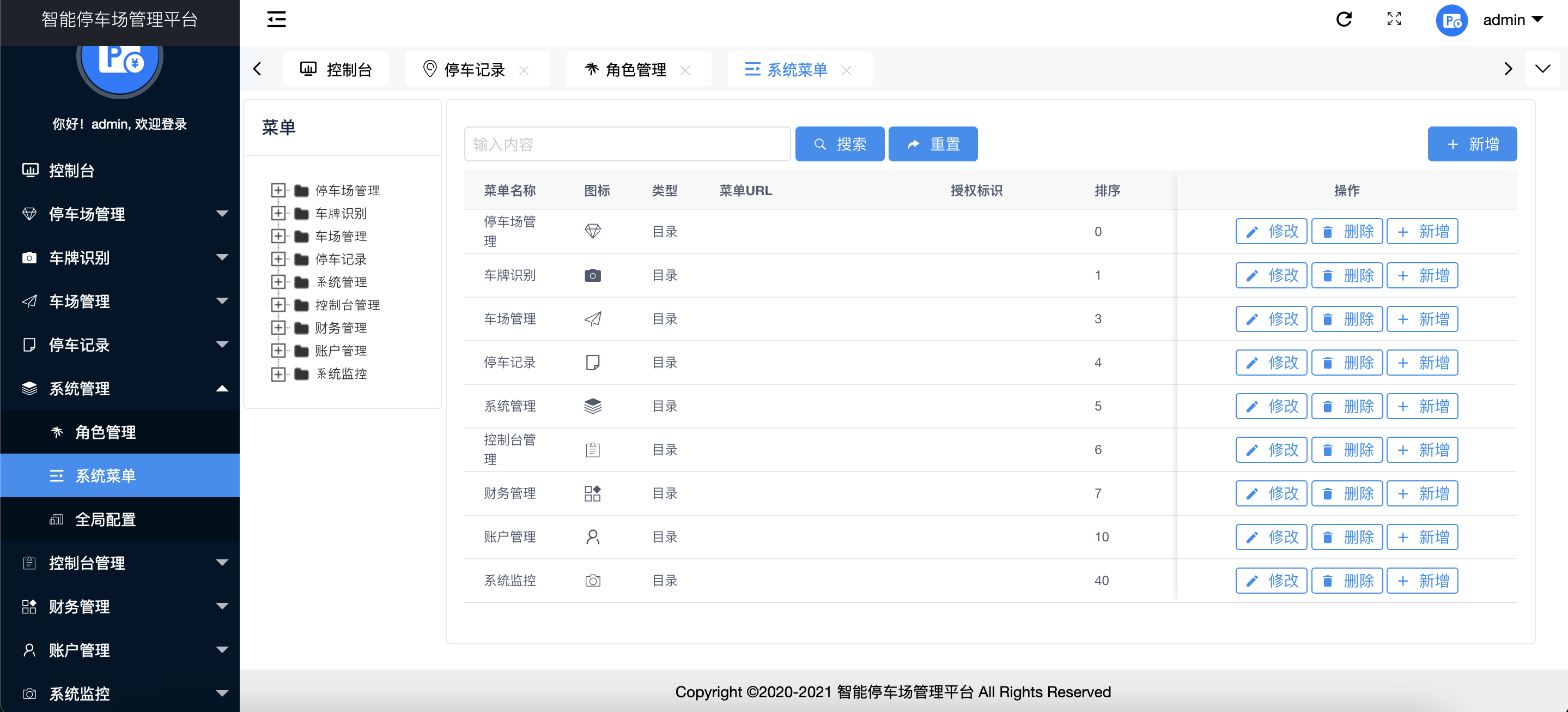This screenshot has width=1568, height=712.
Task: Click the sidebar collapse icon in header
Action: [276, 20]
